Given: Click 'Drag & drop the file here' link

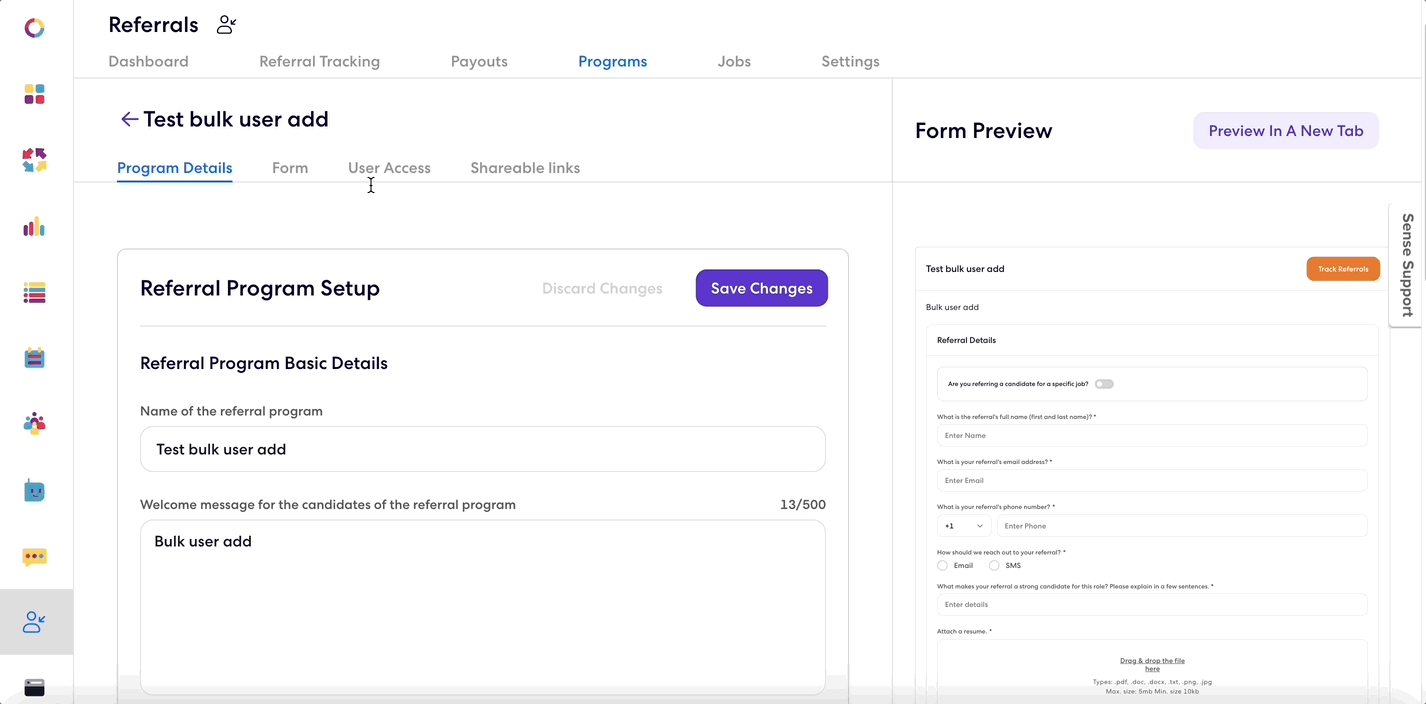Looking at the screenshot, I should [x=1152, y=665].
